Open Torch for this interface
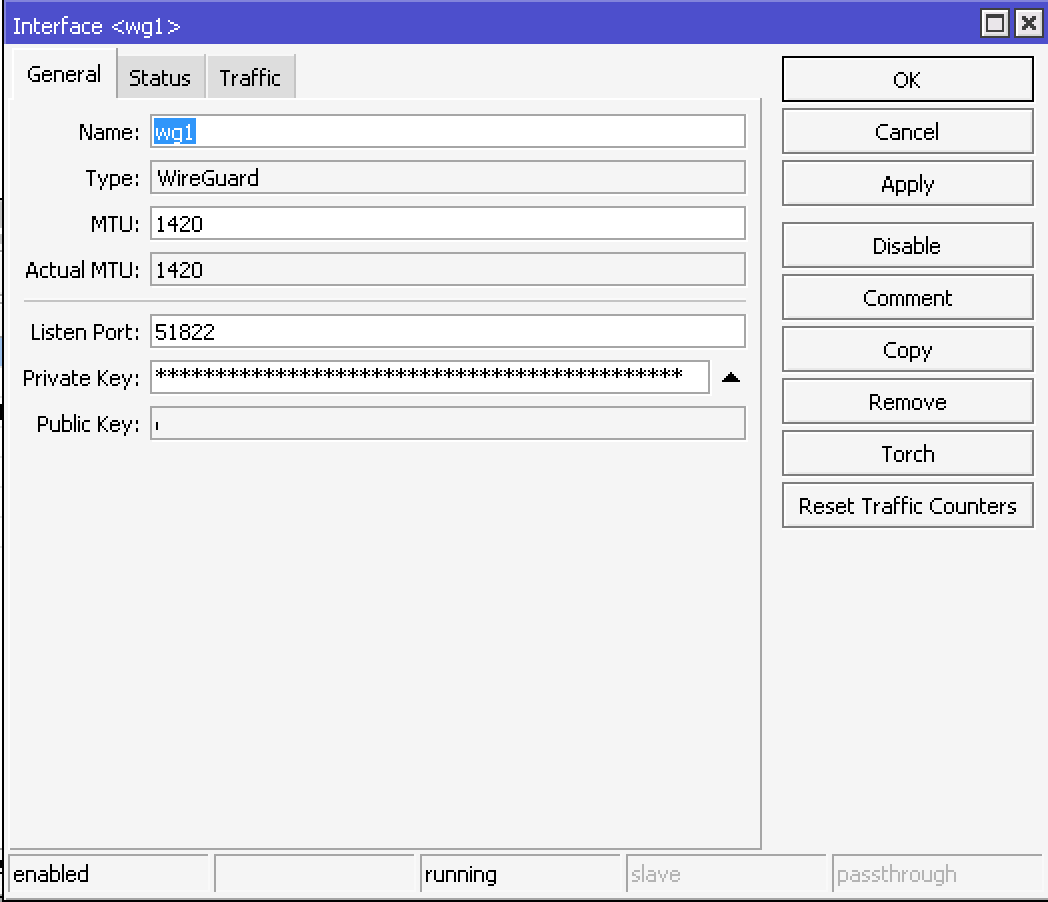The width and height of the screenshot is (1048, 902). tap(908, 454)
